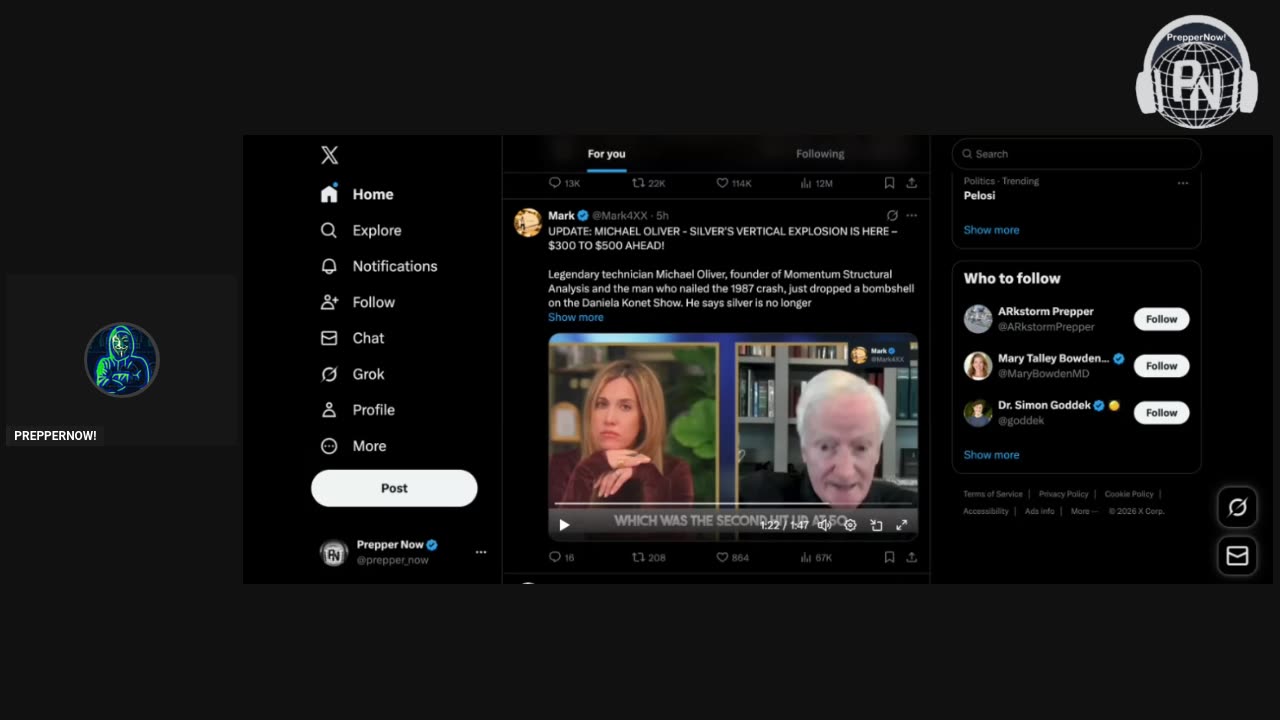Open the Terms of Service link
Viewport: 1280px width, 720px height.
click(x=993, y=494)
